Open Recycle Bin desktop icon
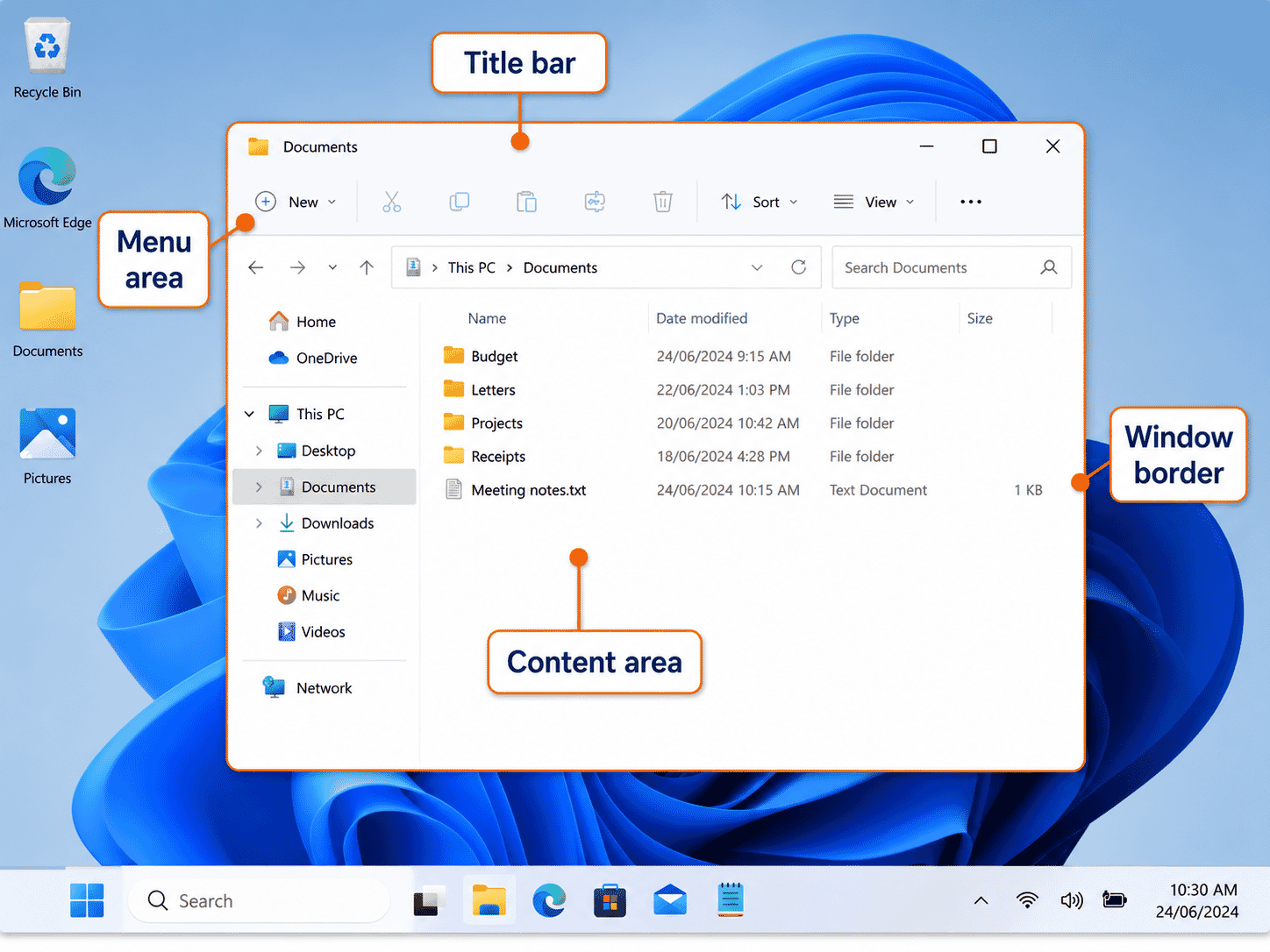This screenshot has height=952, width=1270. pos(47,60)
